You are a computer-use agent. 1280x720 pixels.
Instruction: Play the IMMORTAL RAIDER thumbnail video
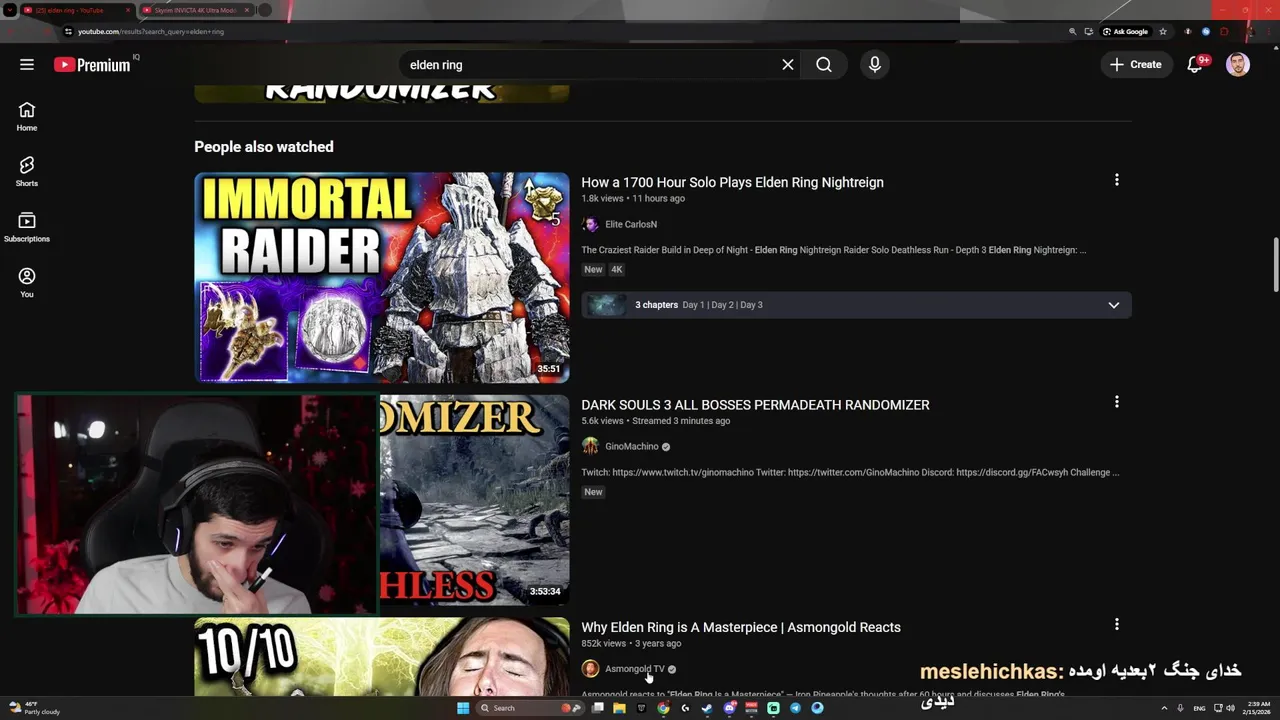point(381,277)
